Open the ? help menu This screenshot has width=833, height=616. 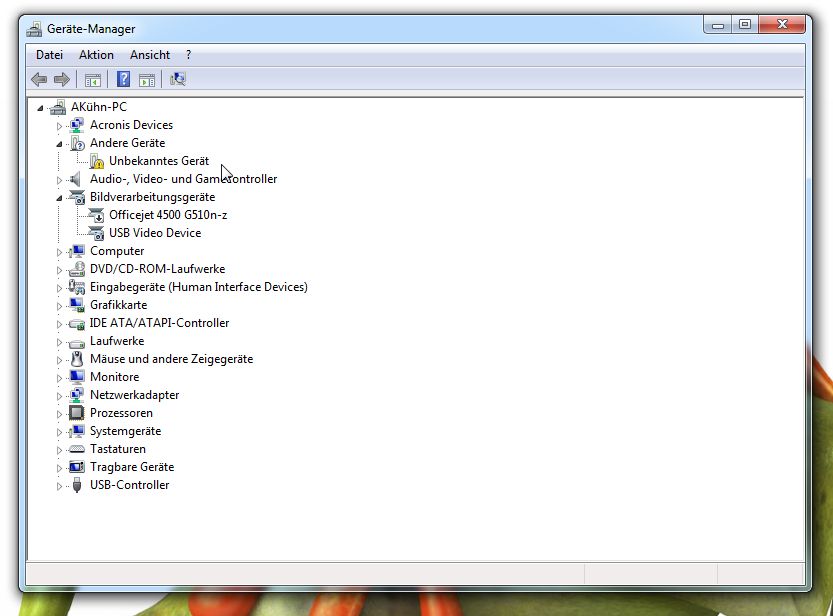189,55
